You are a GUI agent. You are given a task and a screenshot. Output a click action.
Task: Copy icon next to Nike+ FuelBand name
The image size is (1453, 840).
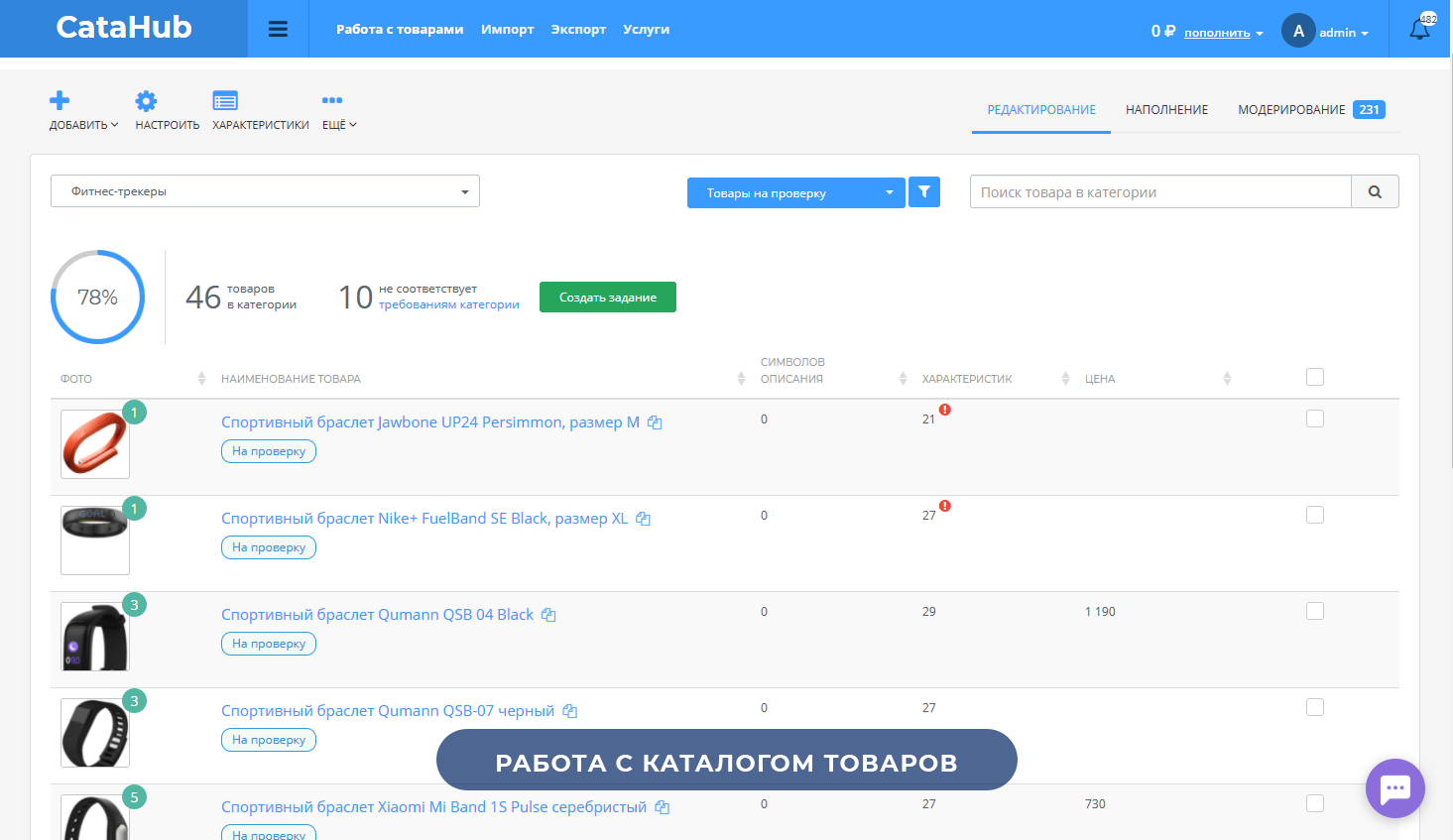[643, 519]
